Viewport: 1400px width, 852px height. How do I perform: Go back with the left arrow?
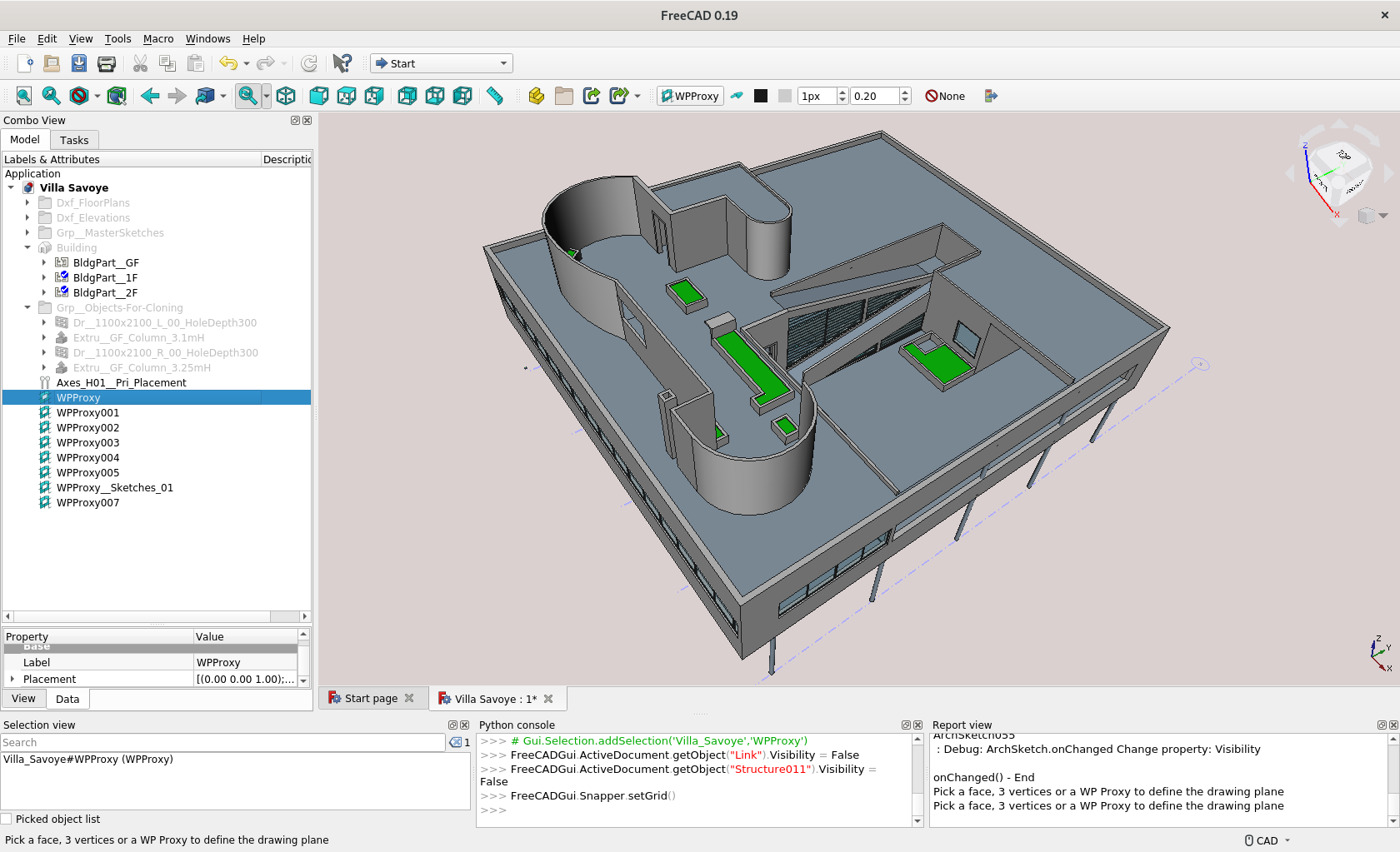(150, 96)
